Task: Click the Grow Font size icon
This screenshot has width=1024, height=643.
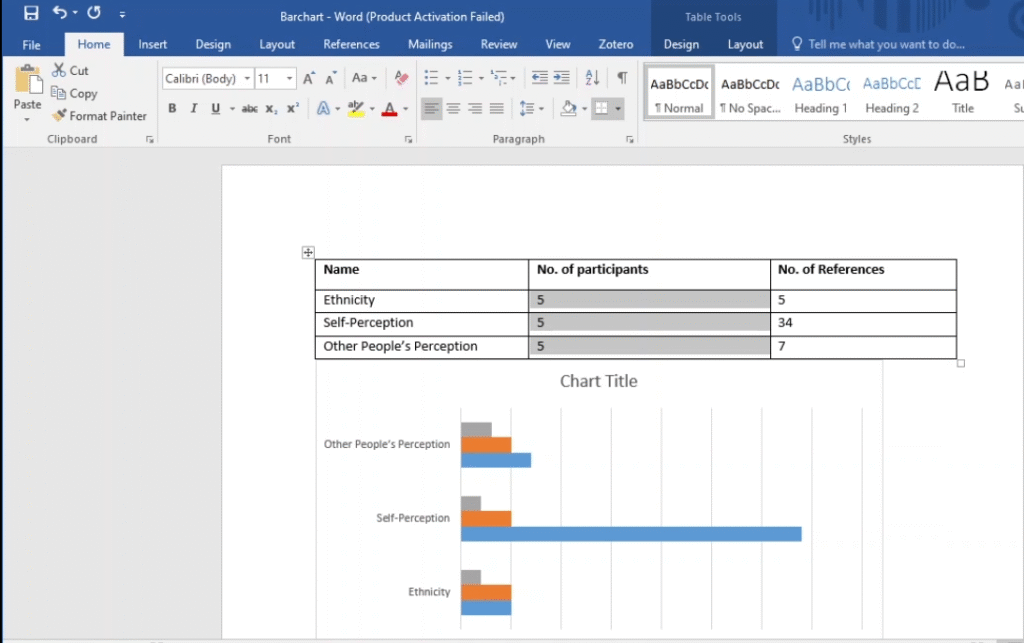Action: (309, 78)
